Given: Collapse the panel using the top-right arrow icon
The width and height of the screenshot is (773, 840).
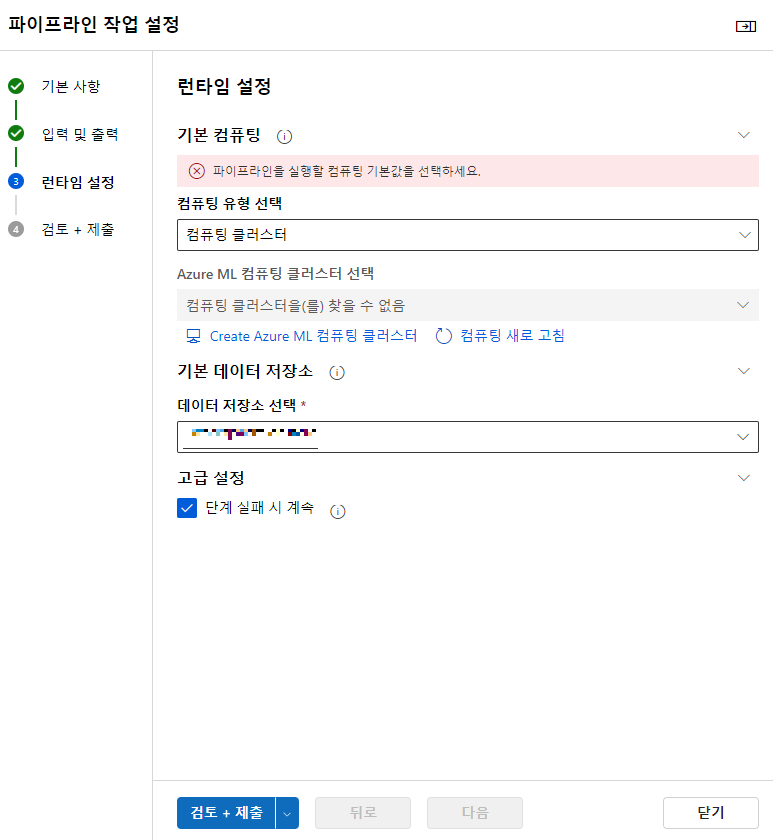Looking at the screenshot, I should pos(746,26).
